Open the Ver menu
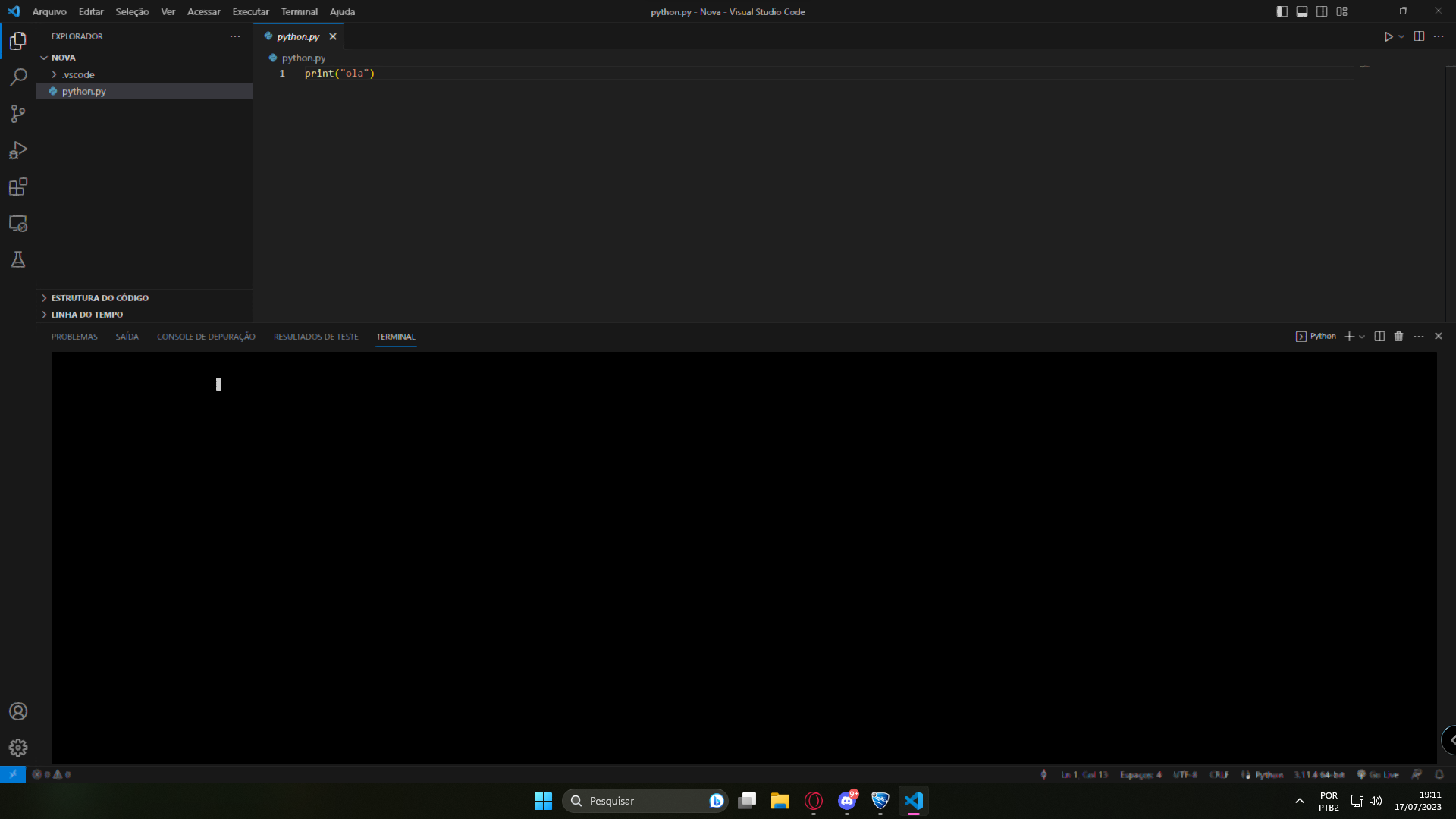Screen dimensions: 1456x819 pos(168,11)
